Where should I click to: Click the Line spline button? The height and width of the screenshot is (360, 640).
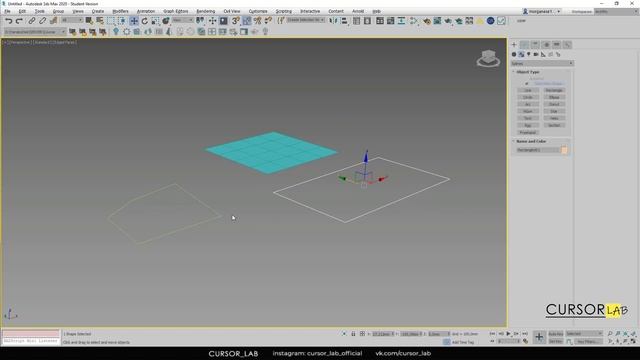coord(528,90)
